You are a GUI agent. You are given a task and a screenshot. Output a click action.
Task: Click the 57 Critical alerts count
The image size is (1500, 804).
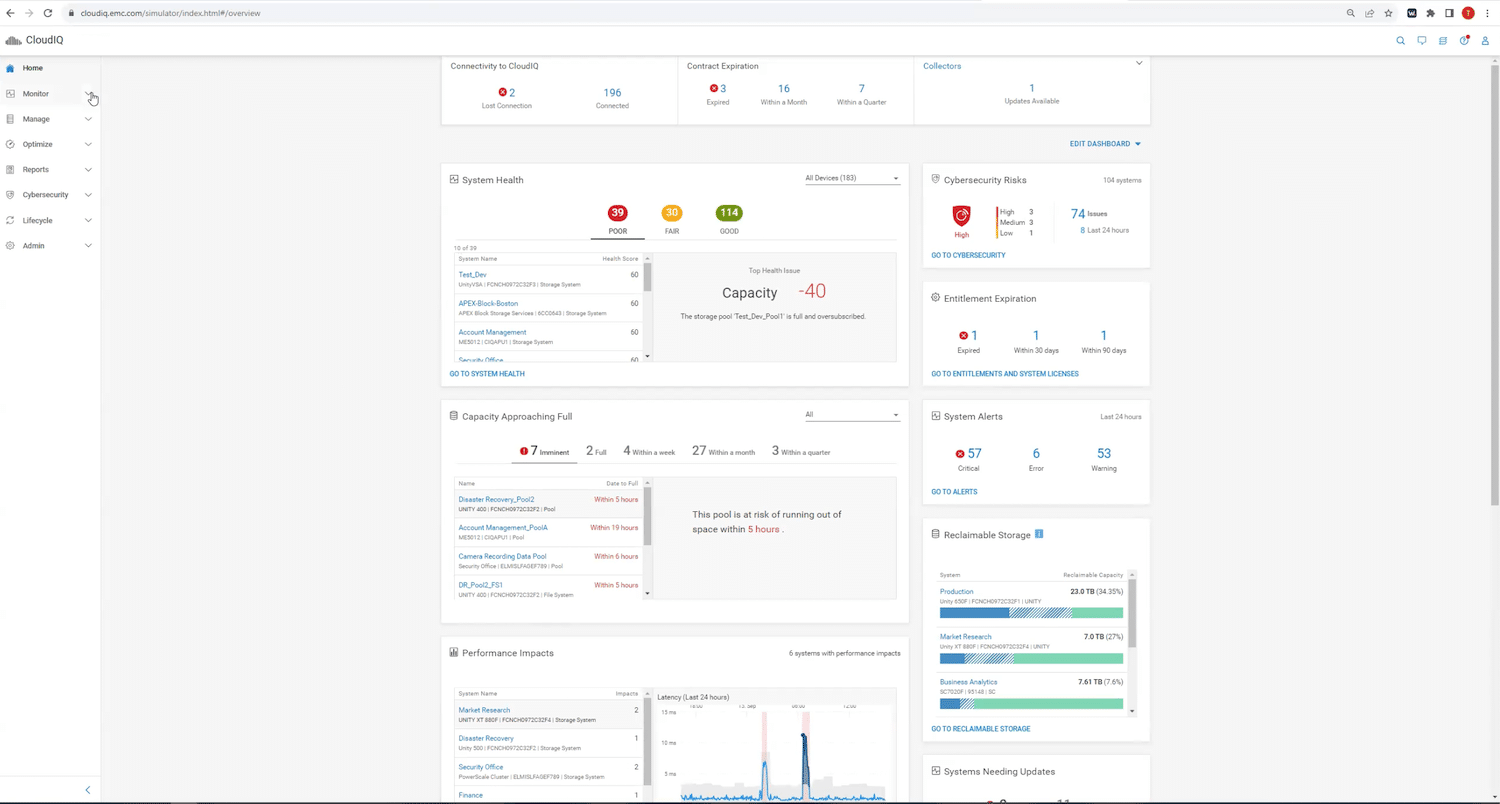(x=974, y=454)
